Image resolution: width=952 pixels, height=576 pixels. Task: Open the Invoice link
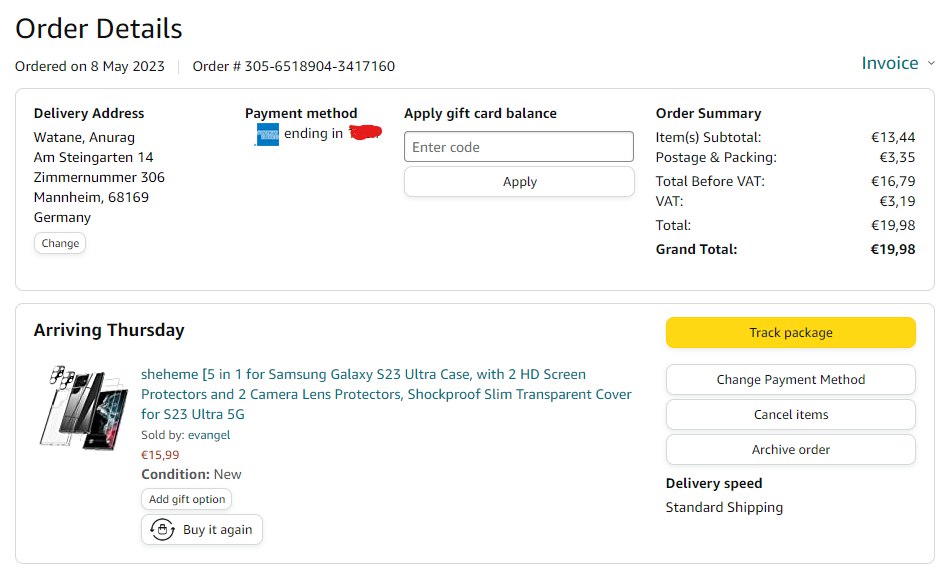[889, 63]
